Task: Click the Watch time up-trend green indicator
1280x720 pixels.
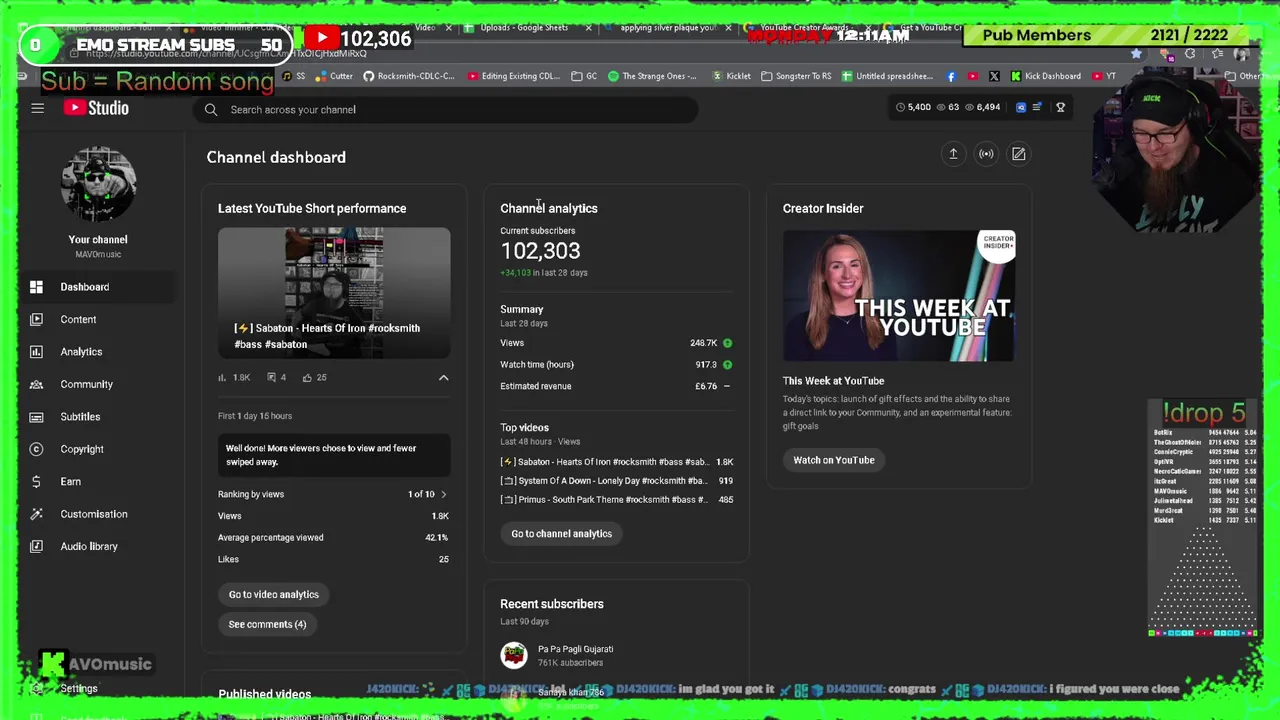Action: (x=727, y=365)
